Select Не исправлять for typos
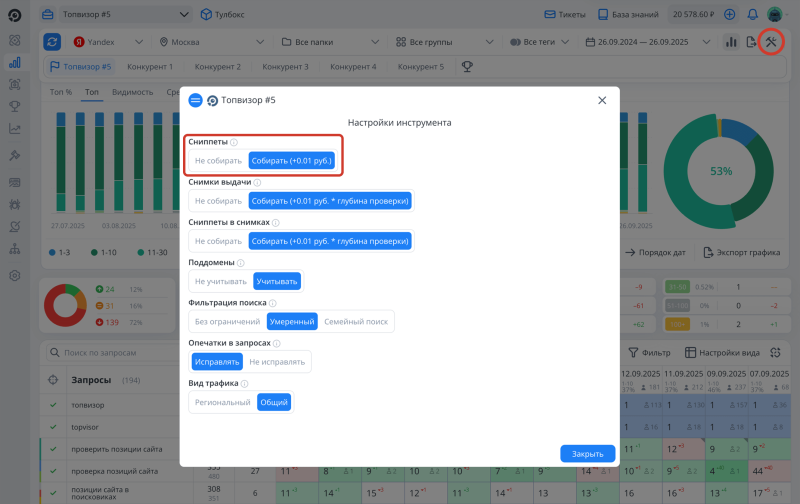The height and width of the screenshot is (504, 800). point(278,361)
